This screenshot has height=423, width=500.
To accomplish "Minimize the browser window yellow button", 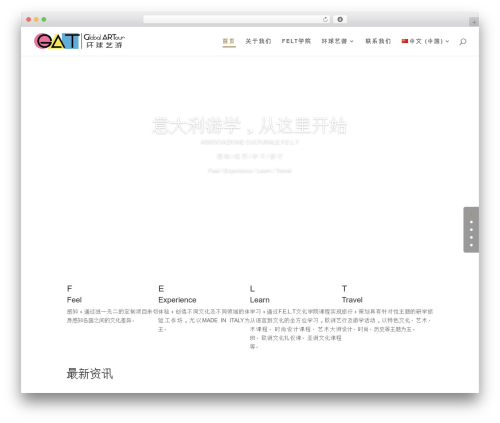I will (36, 19).
